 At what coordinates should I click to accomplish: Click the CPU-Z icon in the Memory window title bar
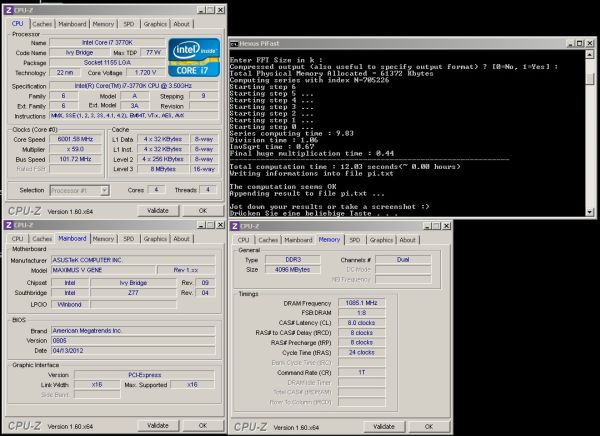coord(235,226)
